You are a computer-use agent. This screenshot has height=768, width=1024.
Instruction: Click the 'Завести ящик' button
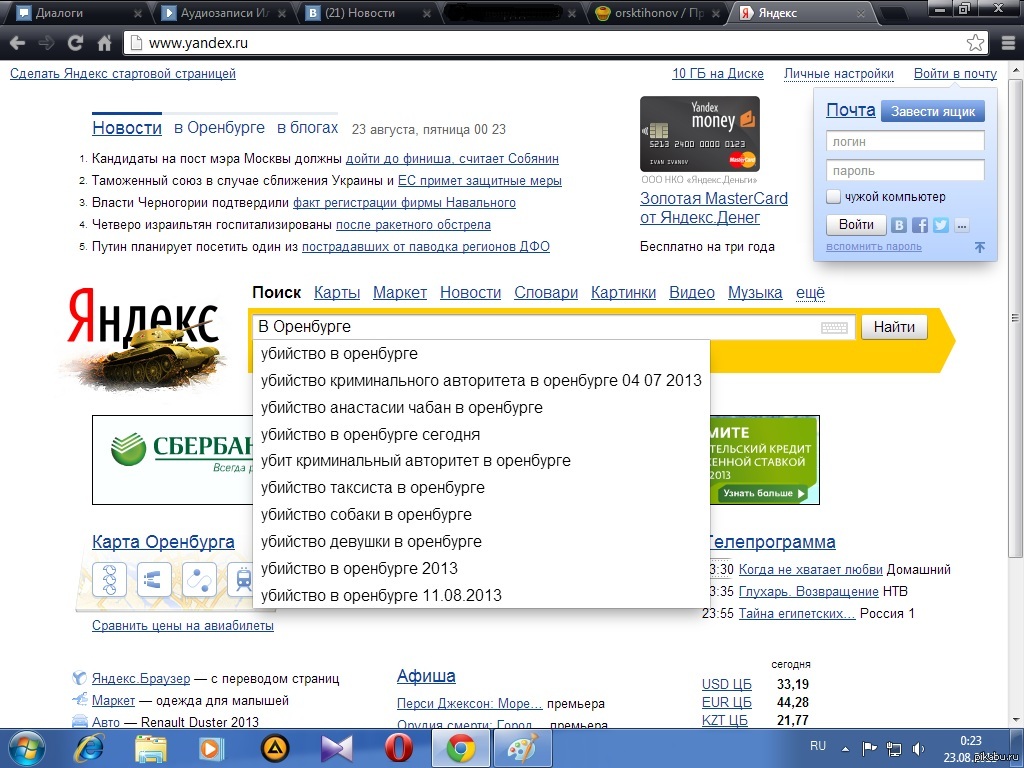pos(932,112)
